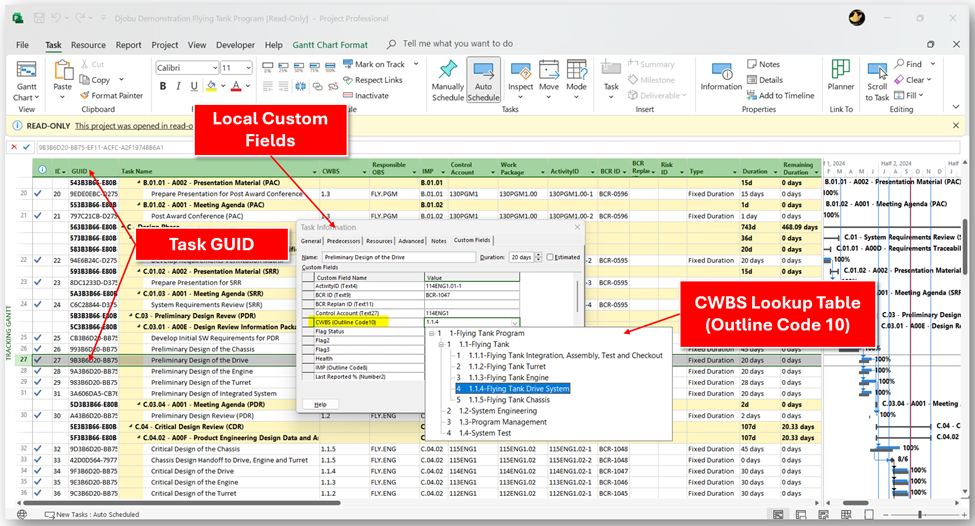Click Respect Links

tap(373, 80)
